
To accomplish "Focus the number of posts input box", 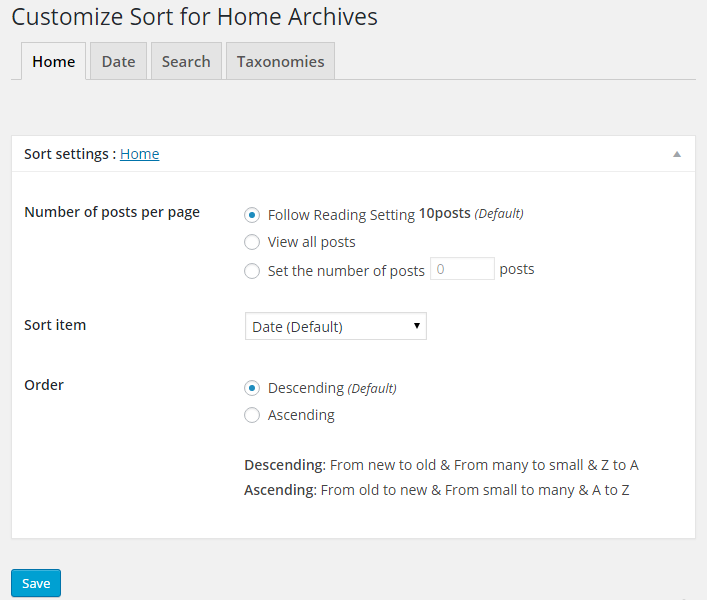I will (462, 269).
